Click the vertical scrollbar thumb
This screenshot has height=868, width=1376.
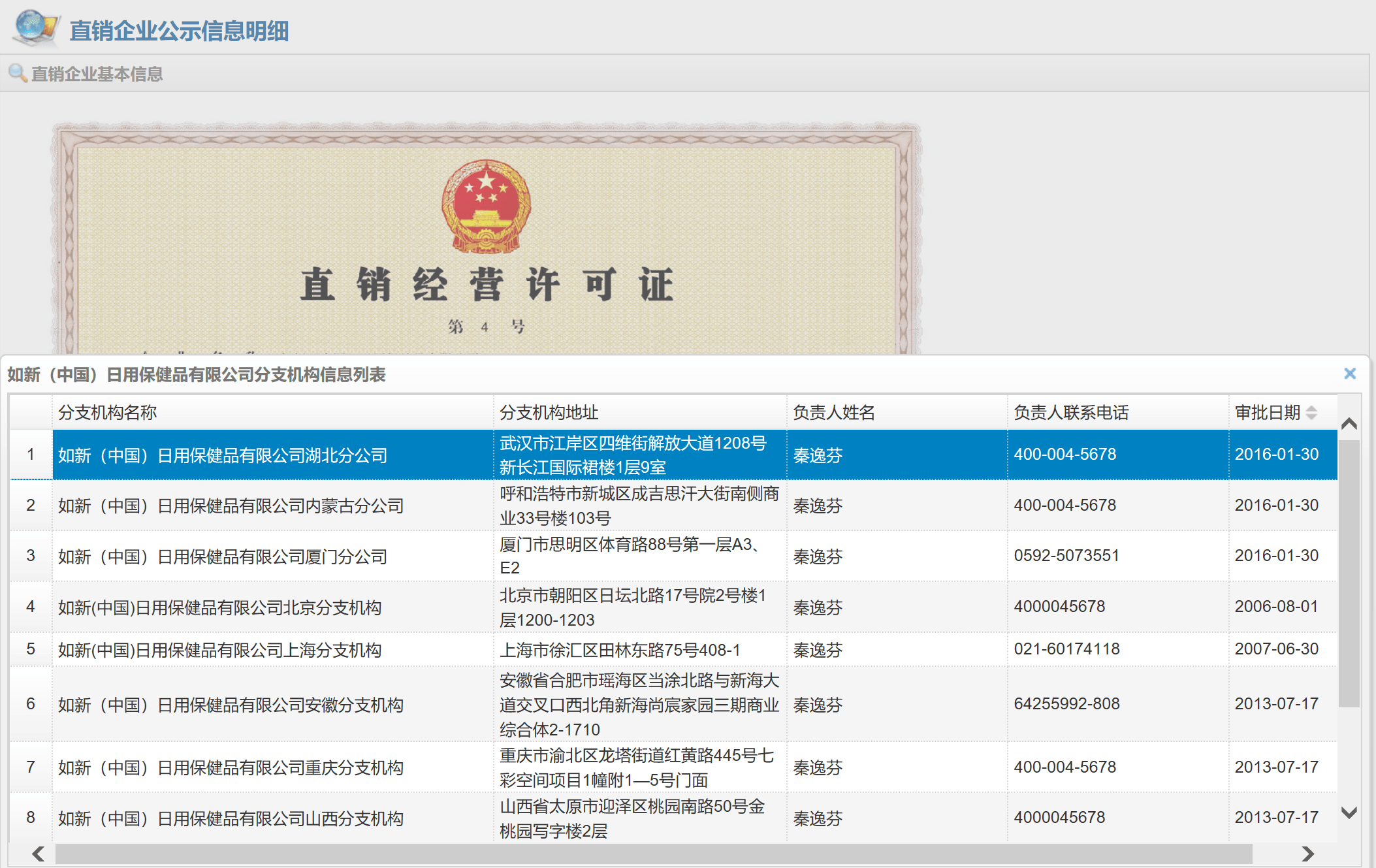pyautogui.click(x=1349, y=573)
